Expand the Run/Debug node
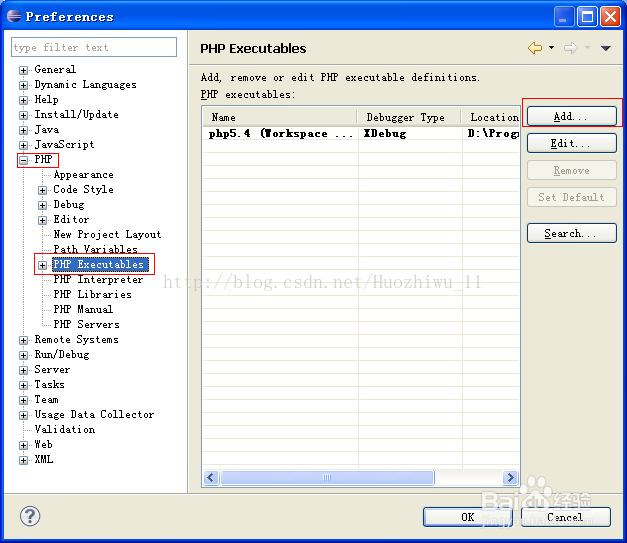This screenshot has width=627, height=543. click(x=24, y=355)
